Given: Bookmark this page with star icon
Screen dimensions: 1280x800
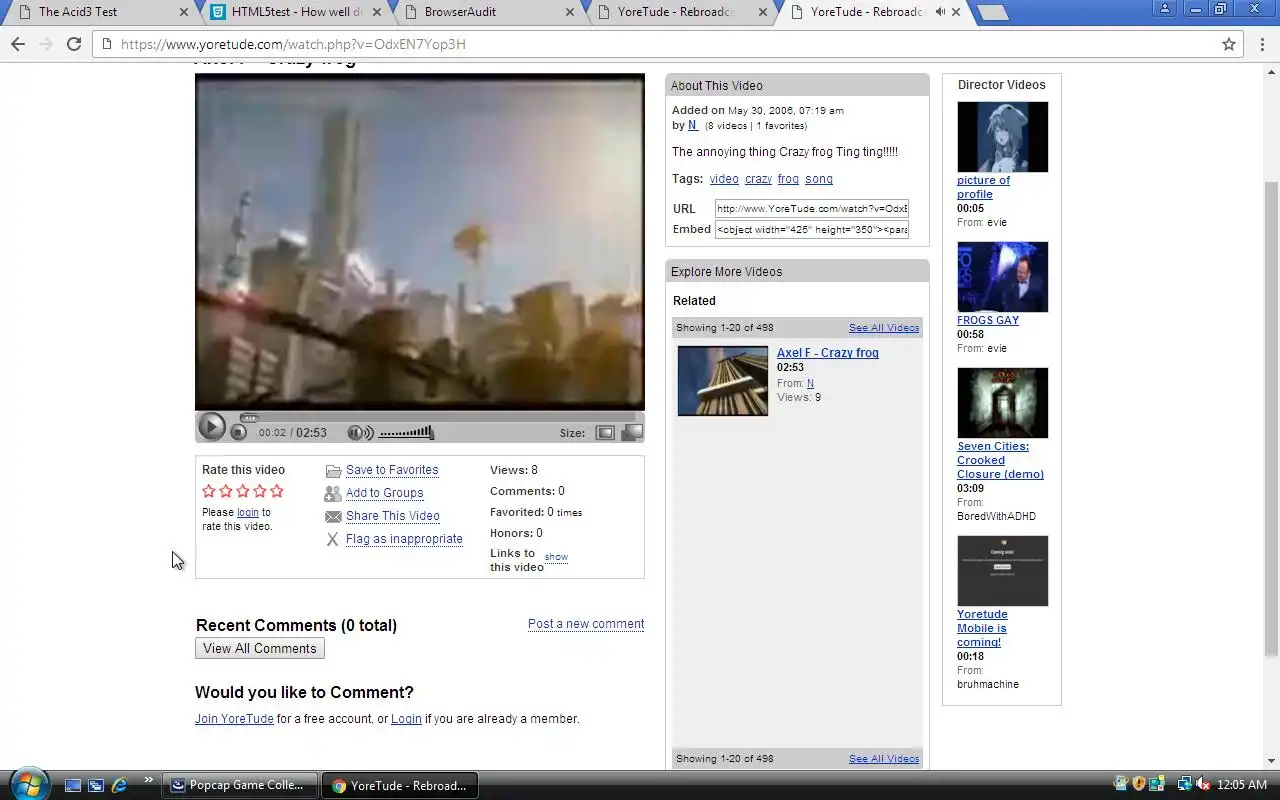Looking at the screenshot, I should [x=1229, y=44].
